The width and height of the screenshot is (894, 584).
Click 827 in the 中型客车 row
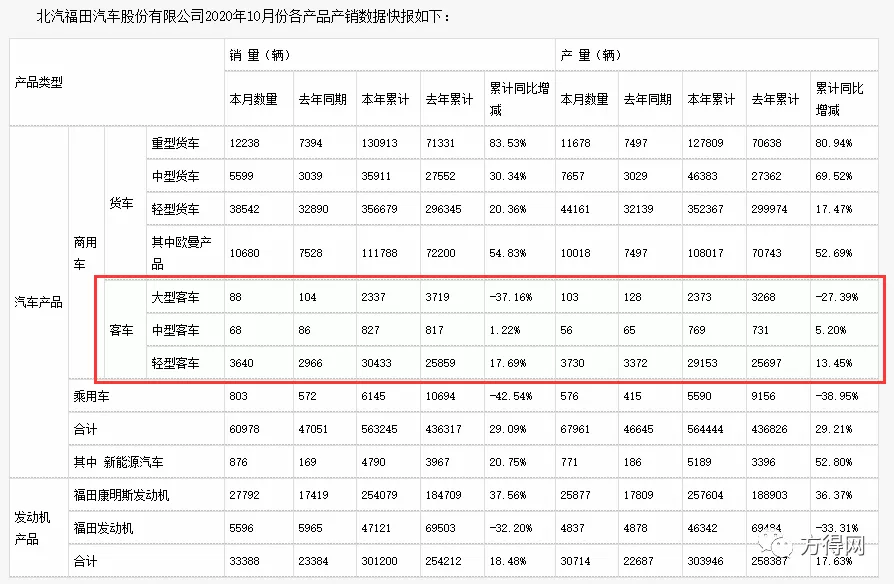pyautogui.click(x=371, y=330)
